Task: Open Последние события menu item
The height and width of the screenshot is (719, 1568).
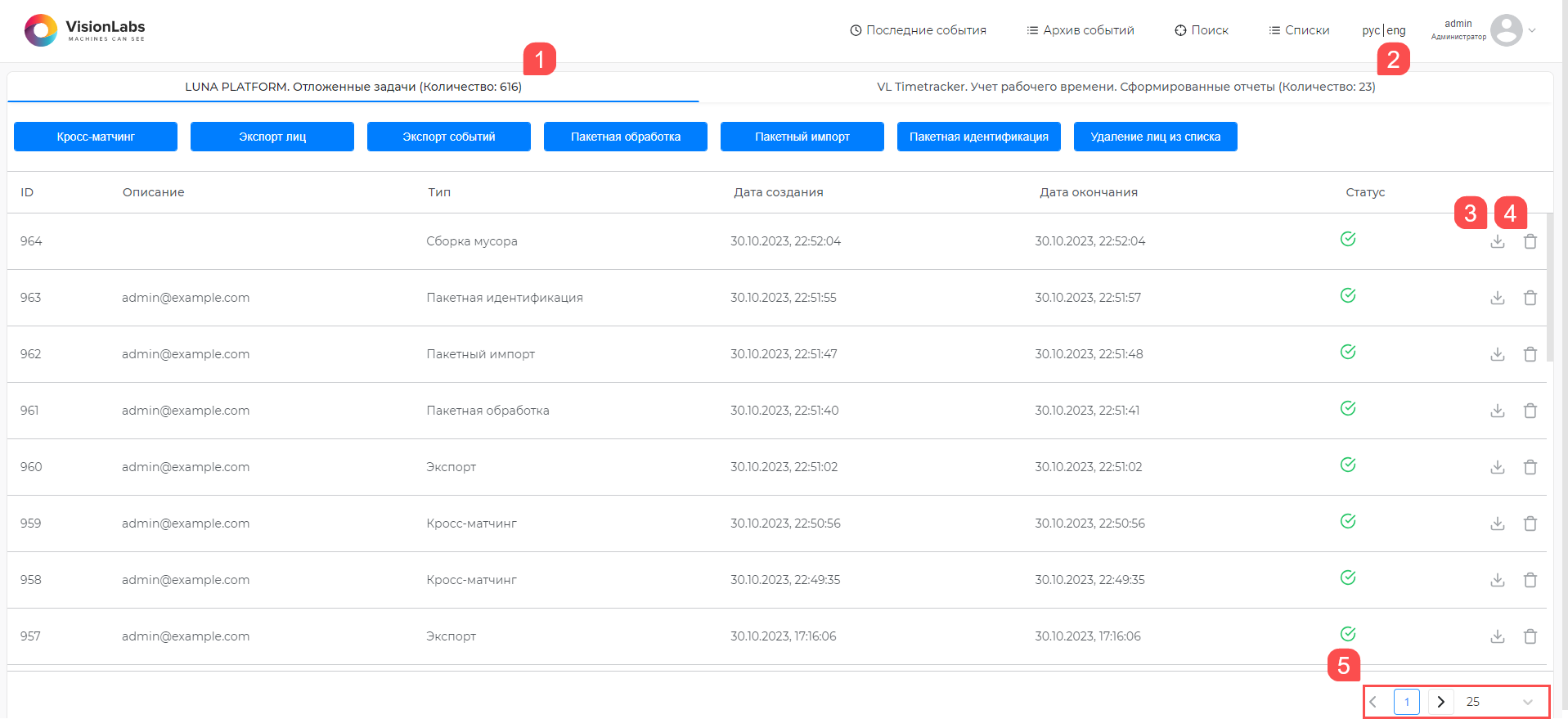Action: 918,30
